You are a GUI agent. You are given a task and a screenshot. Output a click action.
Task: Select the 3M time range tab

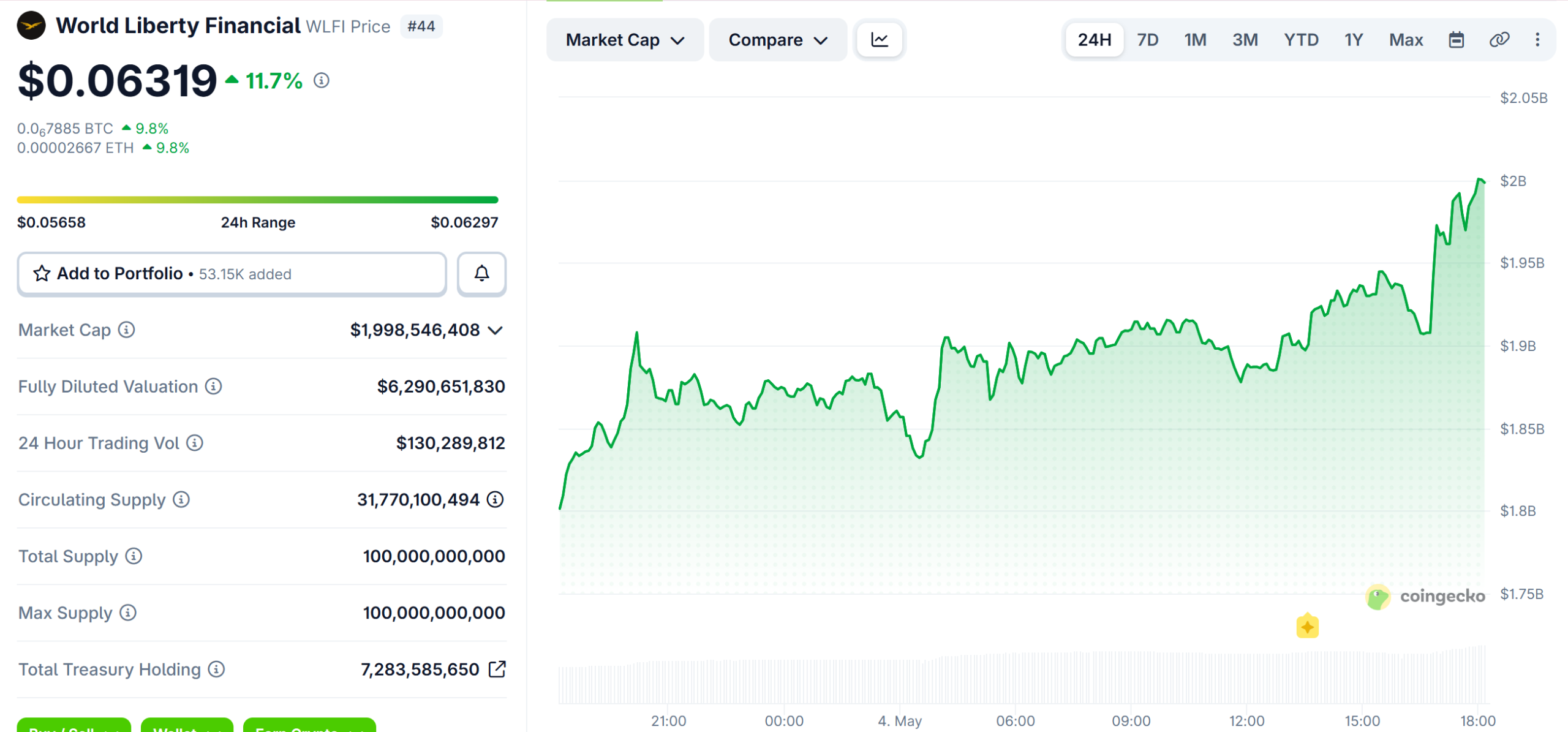pos(1245,40)
